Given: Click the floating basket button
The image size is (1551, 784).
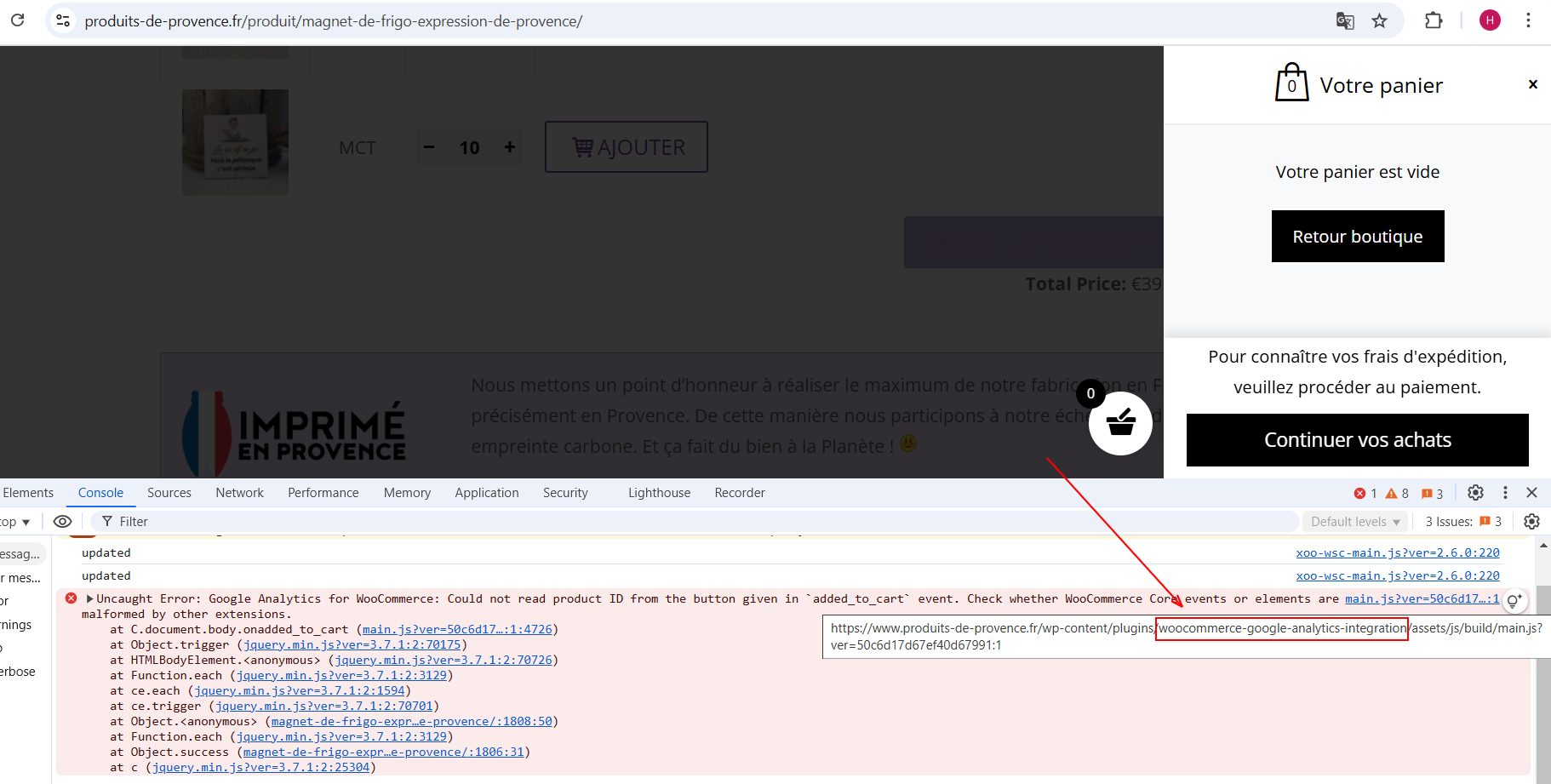Looking at the screenshot, I should pos(1120,423).
